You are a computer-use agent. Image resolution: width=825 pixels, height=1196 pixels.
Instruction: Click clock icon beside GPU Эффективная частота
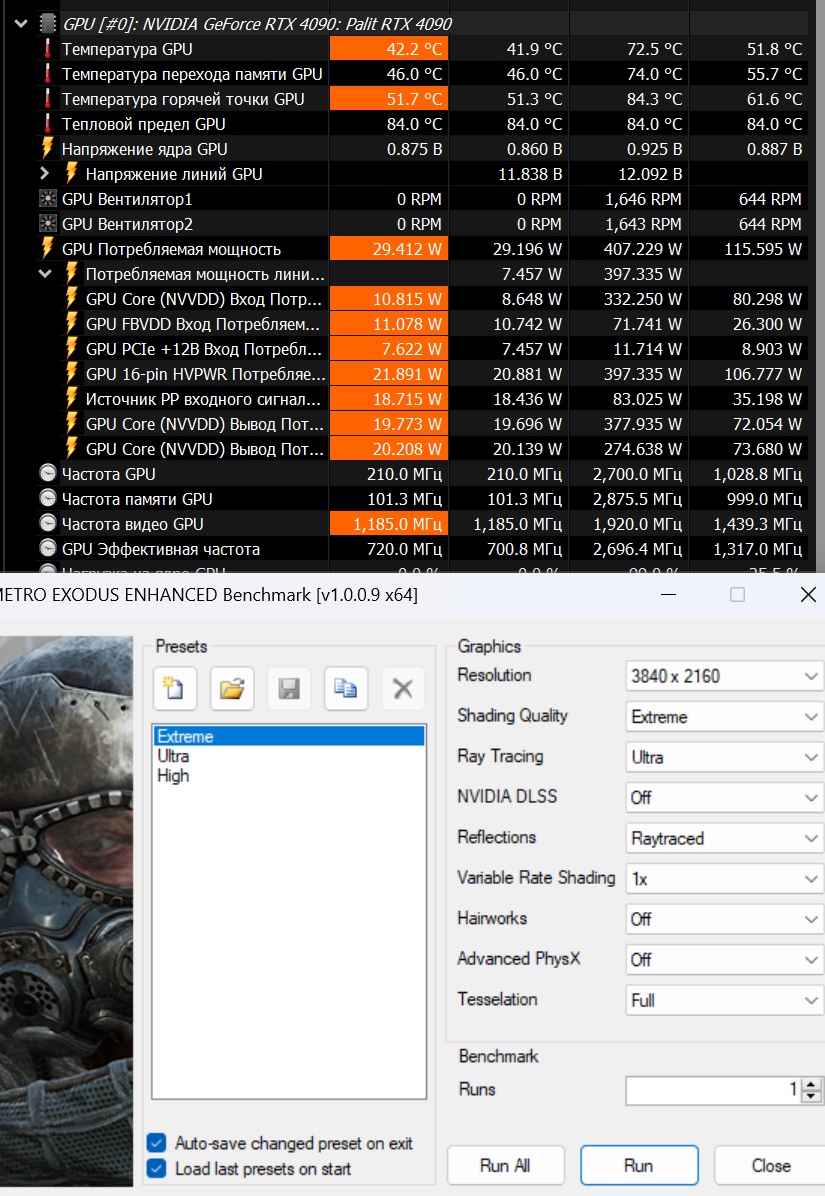point(47,548)
